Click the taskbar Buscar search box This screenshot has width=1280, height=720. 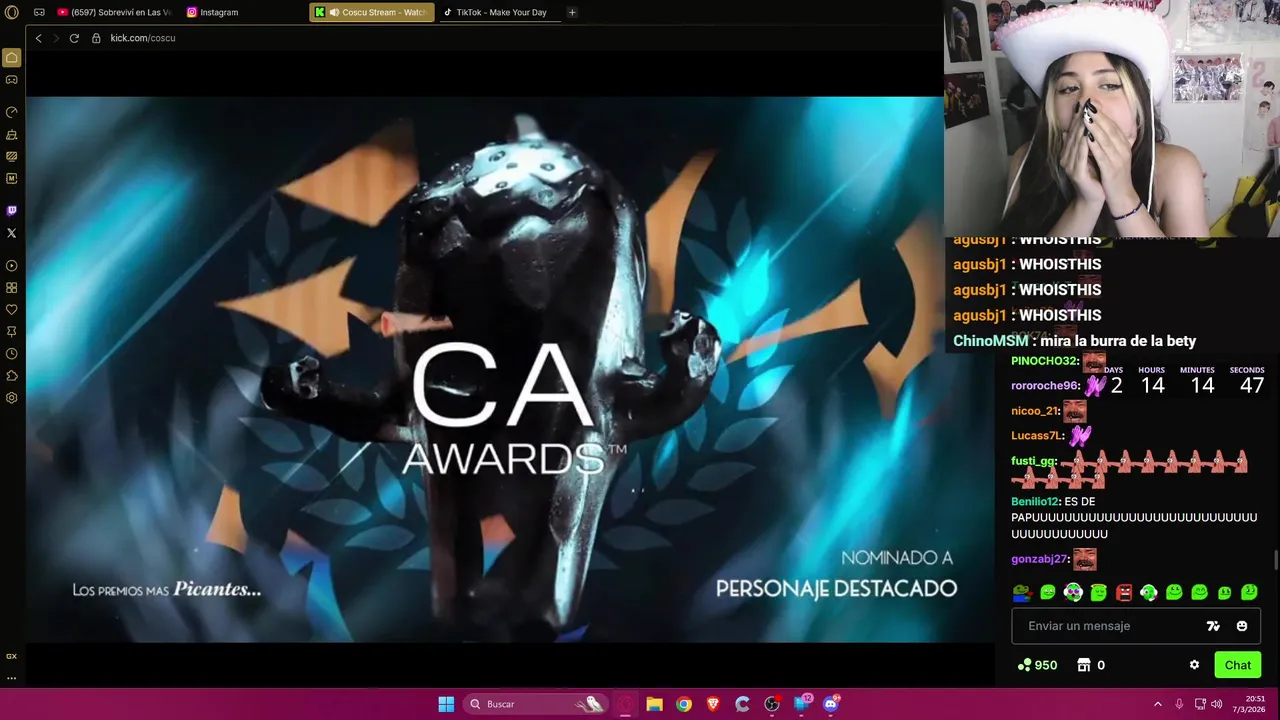click(535, 704)
